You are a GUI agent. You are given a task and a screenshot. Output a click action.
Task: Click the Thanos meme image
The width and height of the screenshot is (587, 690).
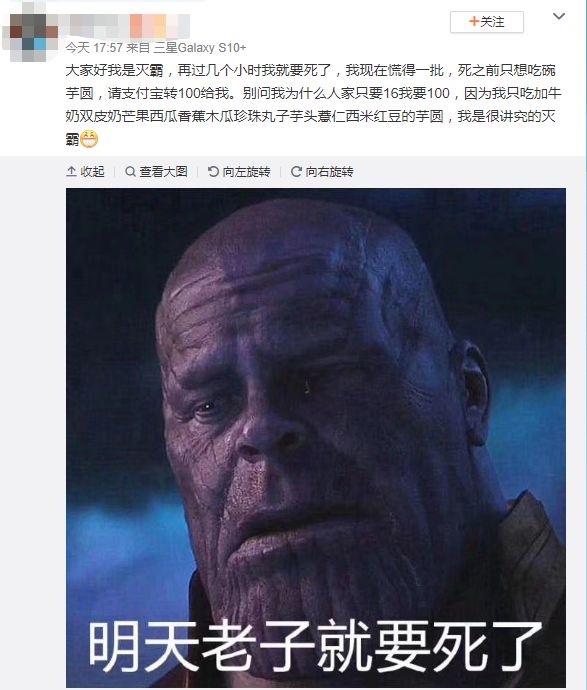point(316,437)
